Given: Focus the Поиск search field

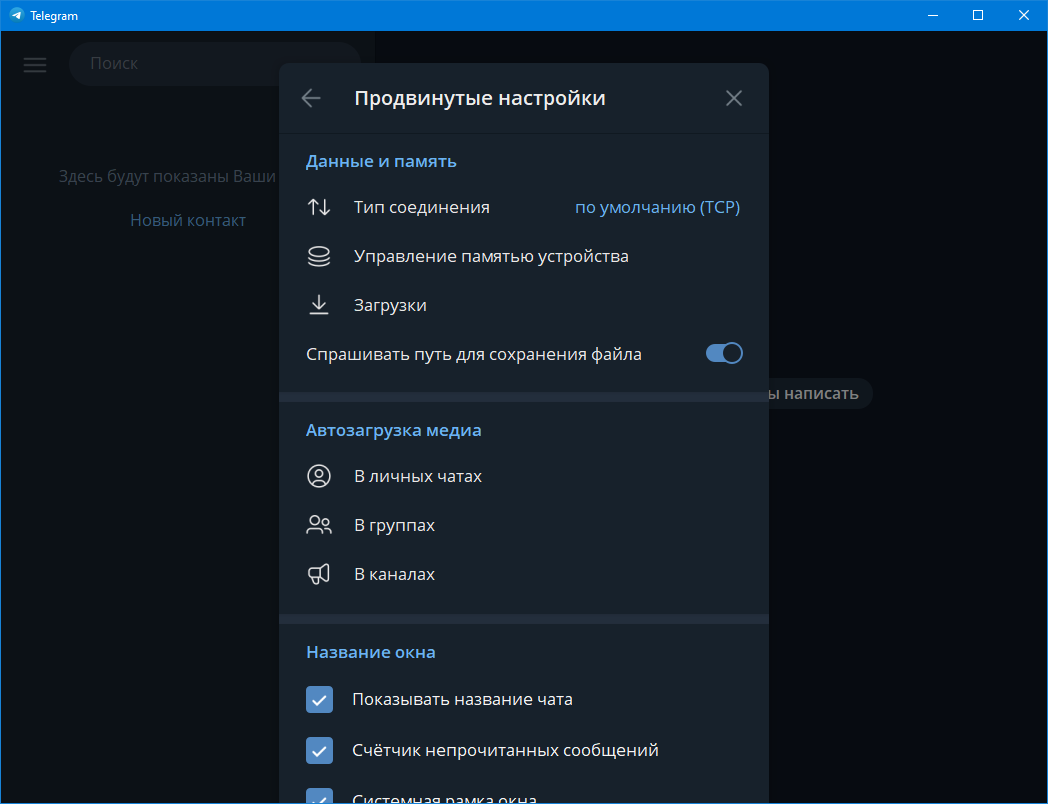Looking at the screenshot, I should 214,63.
